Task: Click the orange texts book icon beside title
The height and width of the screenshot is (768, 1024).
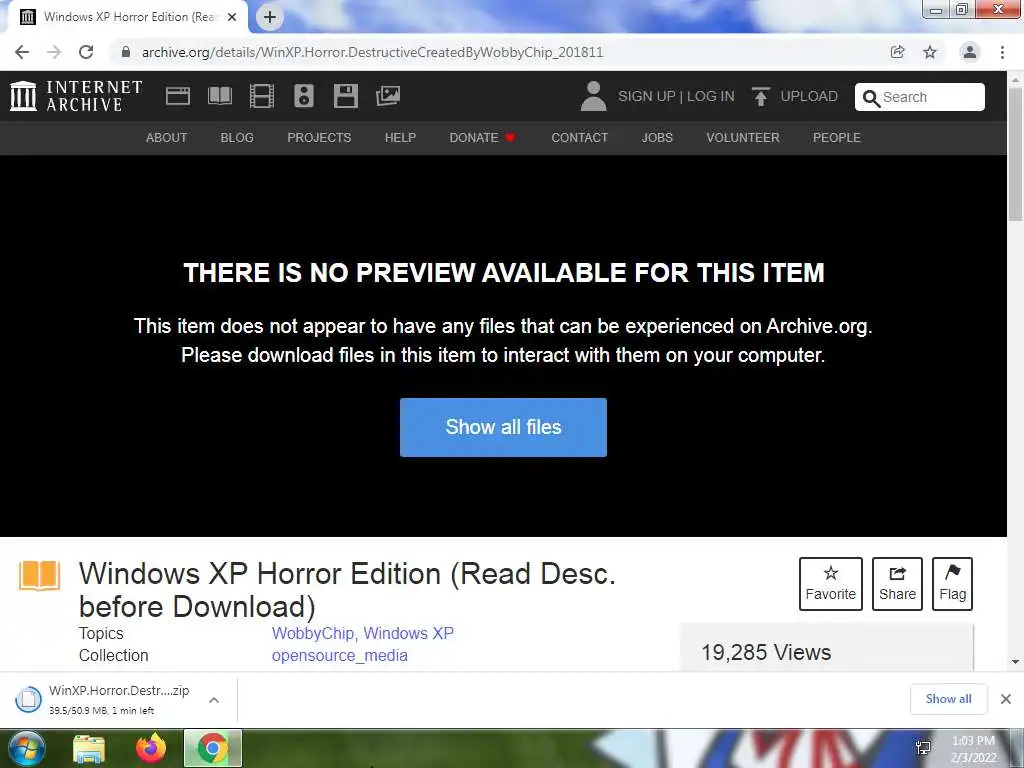Action: coord(39,575)
